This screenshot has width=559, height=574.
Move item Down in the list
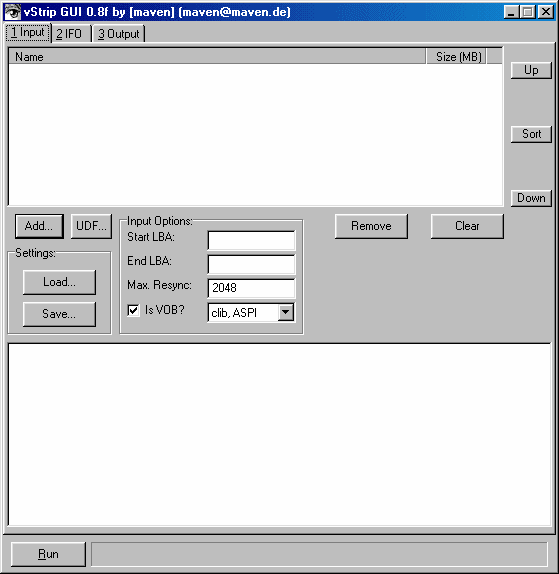click(x=531, y=198)
